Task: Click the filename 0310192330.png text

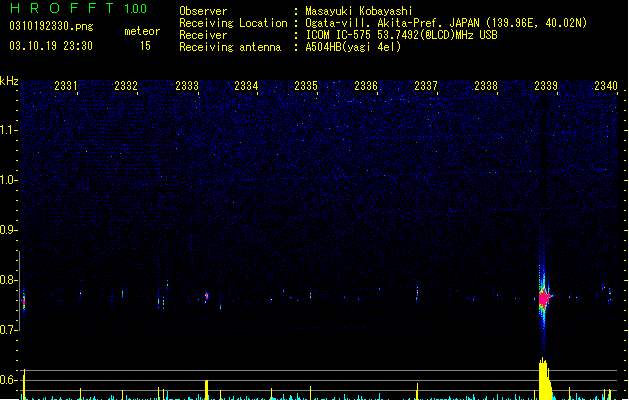Action: tap(51, 26)
